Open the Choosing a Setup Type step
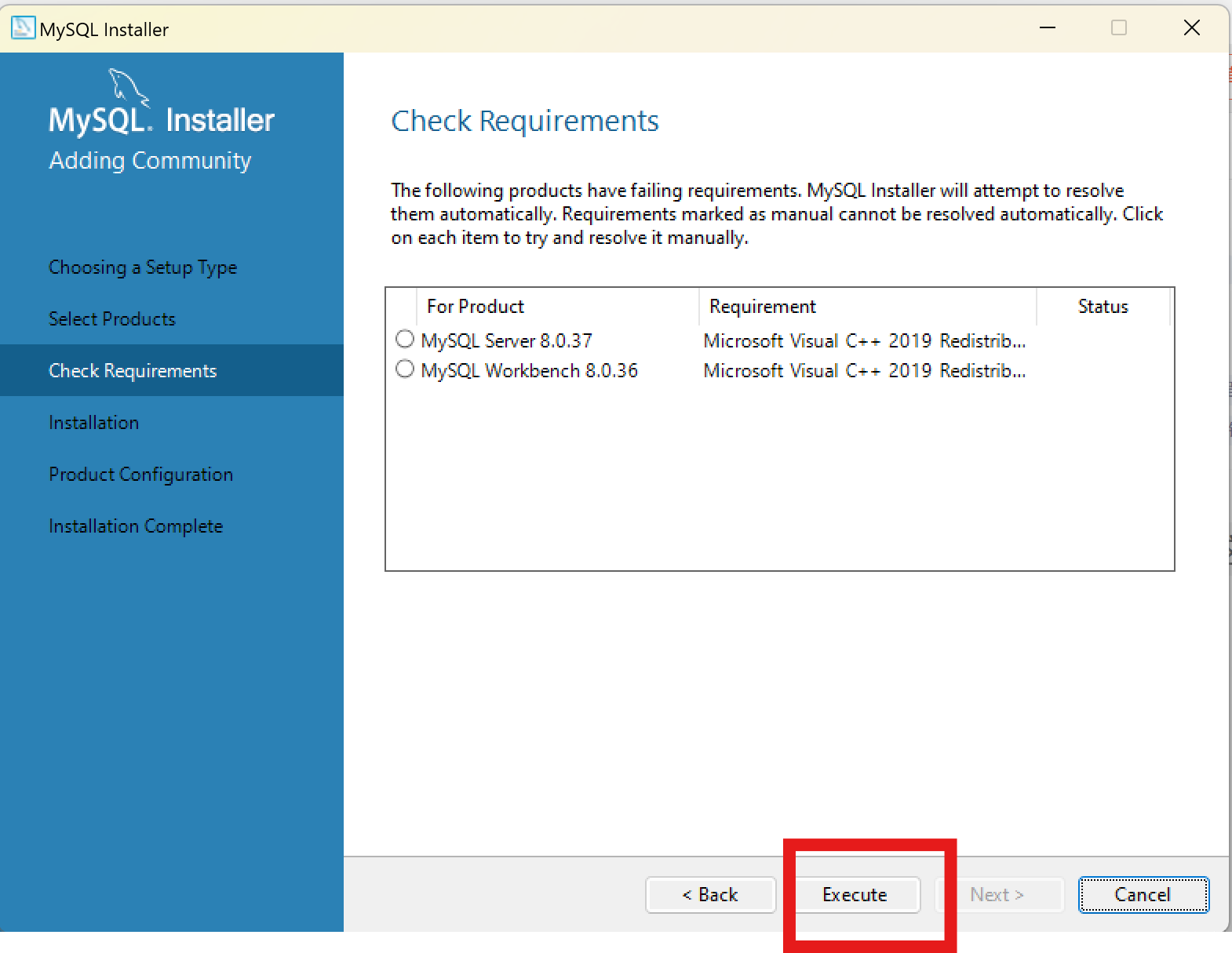 (x=143, y=267)
